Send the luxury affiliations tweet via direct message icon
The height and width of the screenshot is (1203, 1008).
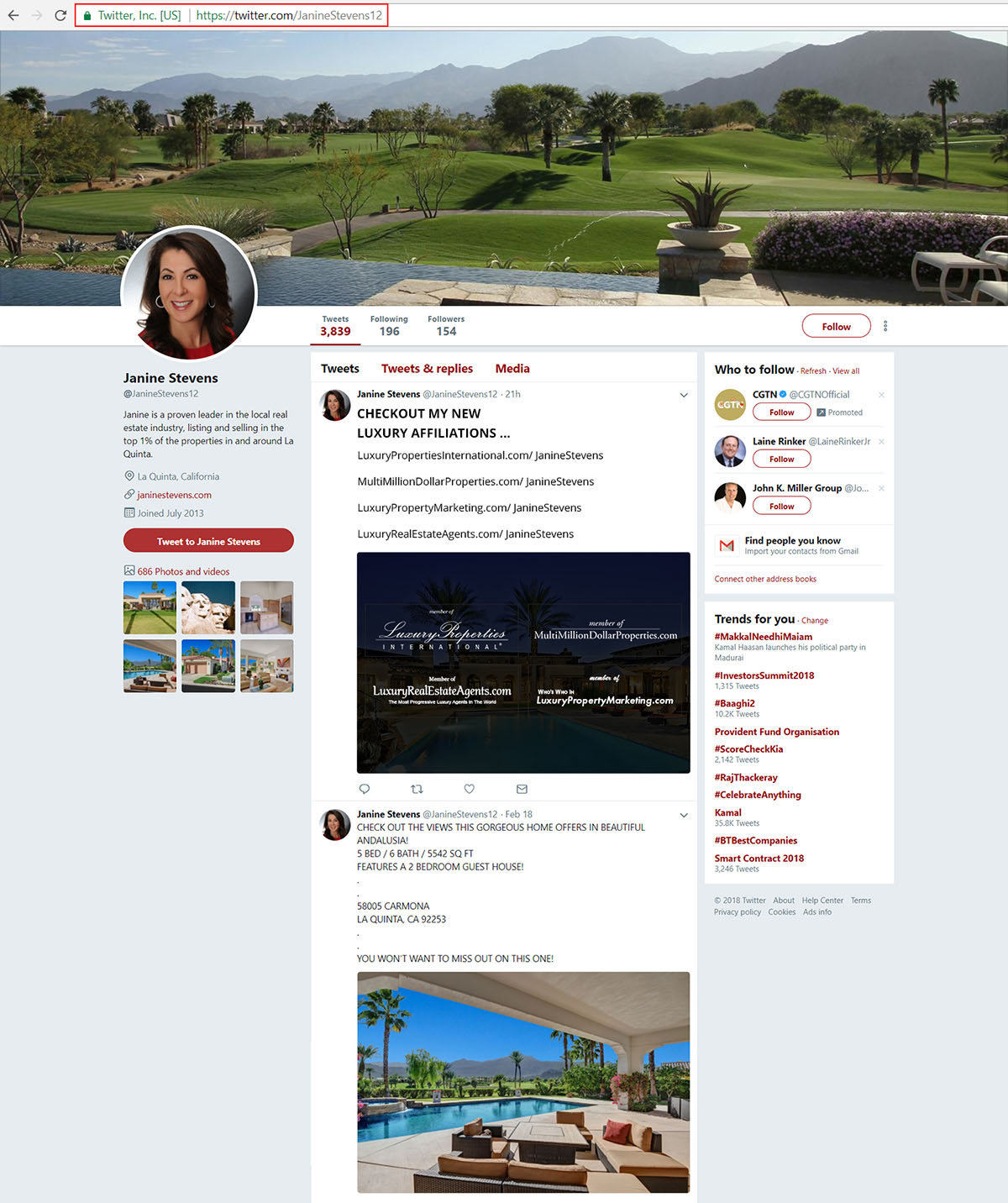(x=522, y=789)
